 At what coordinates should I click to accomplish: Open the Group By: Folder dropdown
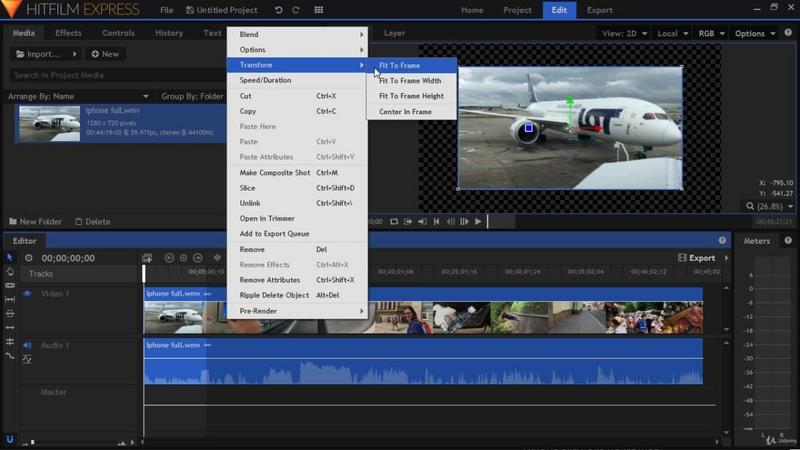coord(193,96)
